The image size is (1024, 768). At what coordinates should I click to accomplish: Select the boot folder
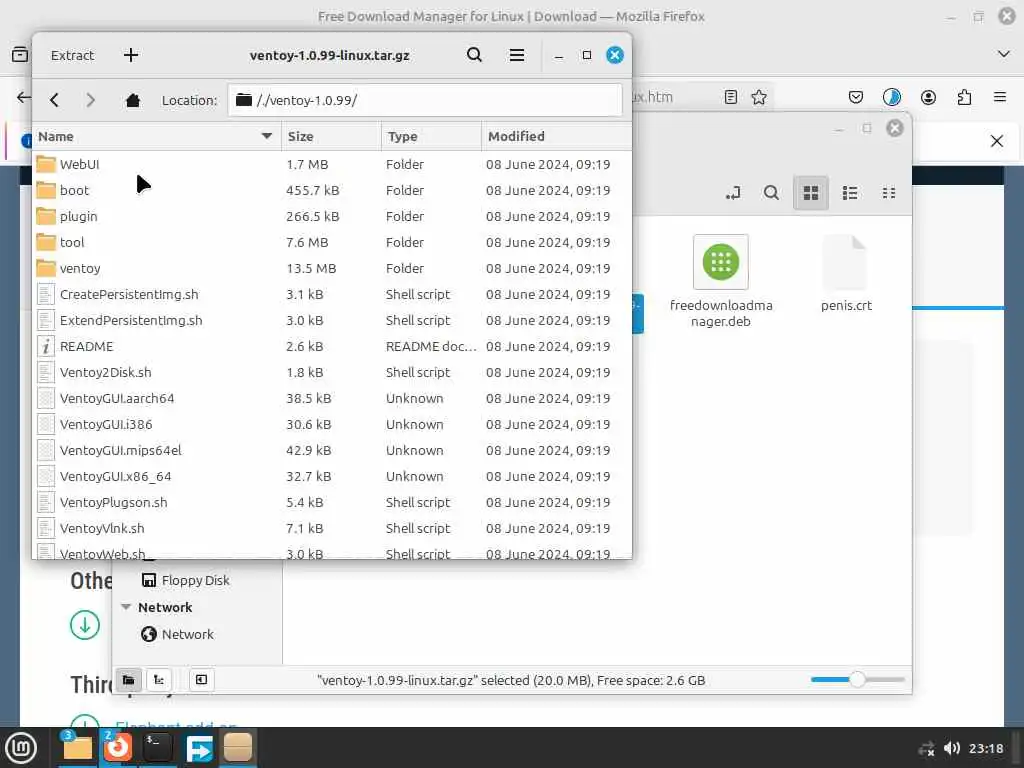click(332, 191)
